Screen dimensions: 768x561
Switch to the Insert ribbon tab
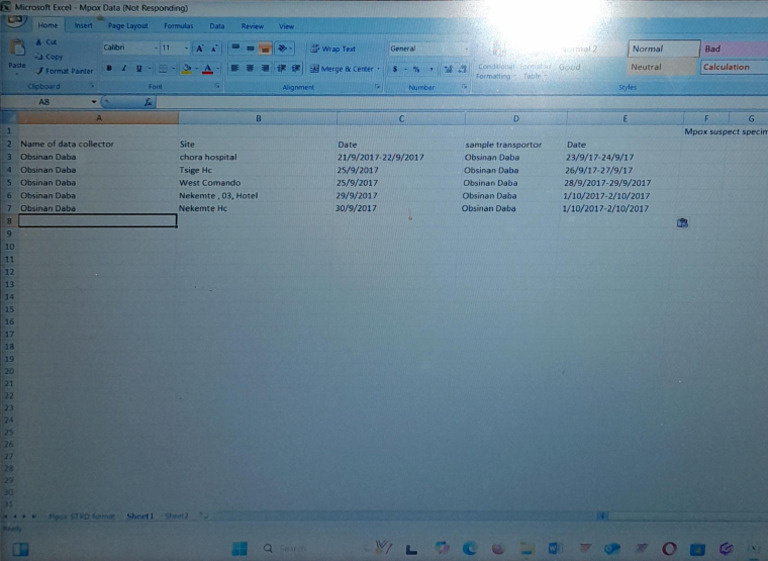click(x=83, y=25)
